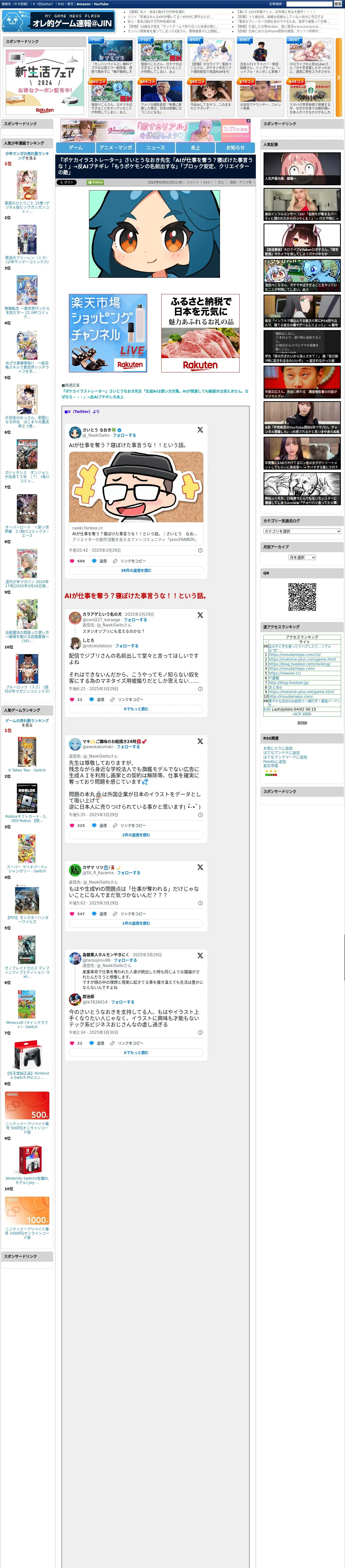Open X logo on カザマ リツ tweet
345x1568 pixels.
click(x=200, y=867)
